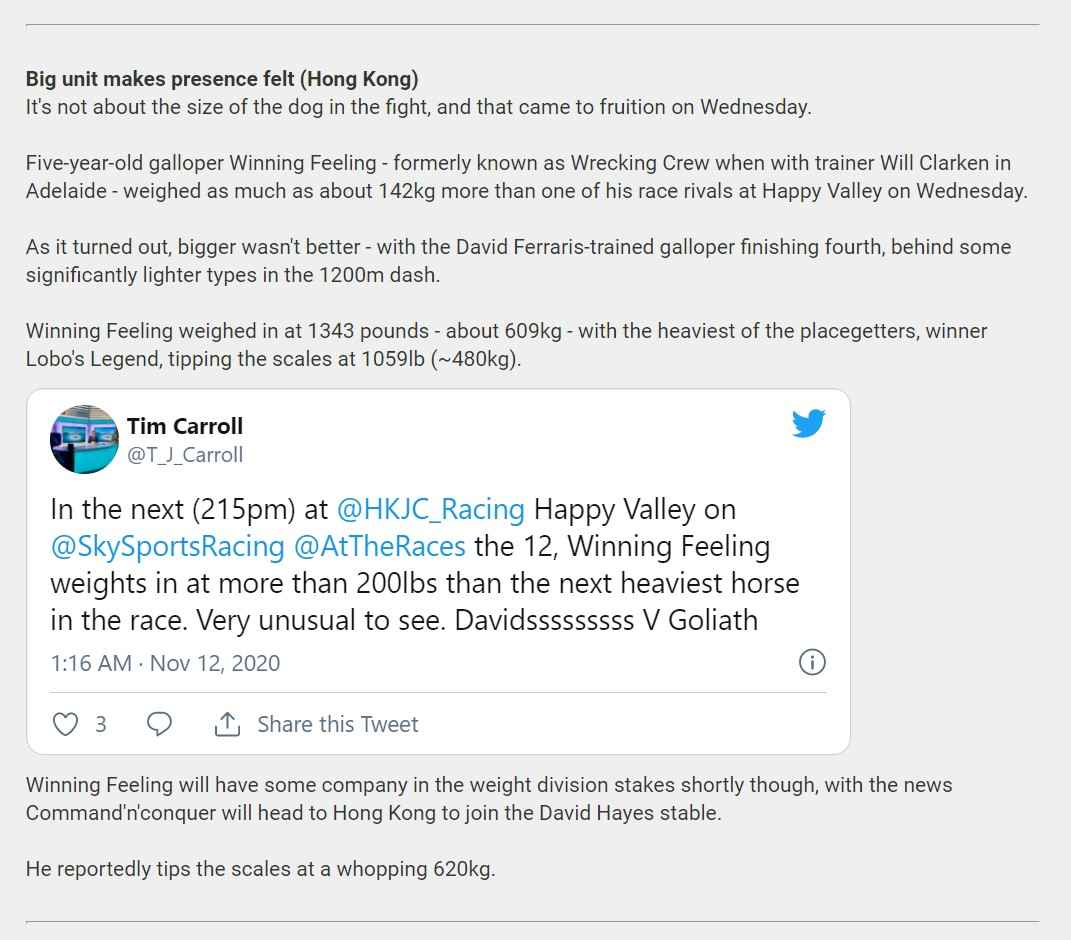Click Share this Tweet text
Image resolution: width=1071 pixels, height=940 pixels.
(x=337, y=724)
